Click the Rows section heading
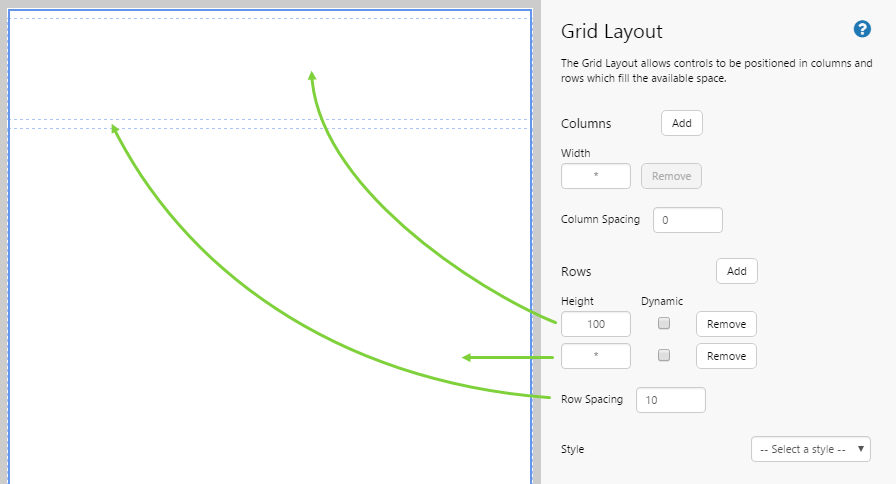Screen dimensions: 896x484 576,271
